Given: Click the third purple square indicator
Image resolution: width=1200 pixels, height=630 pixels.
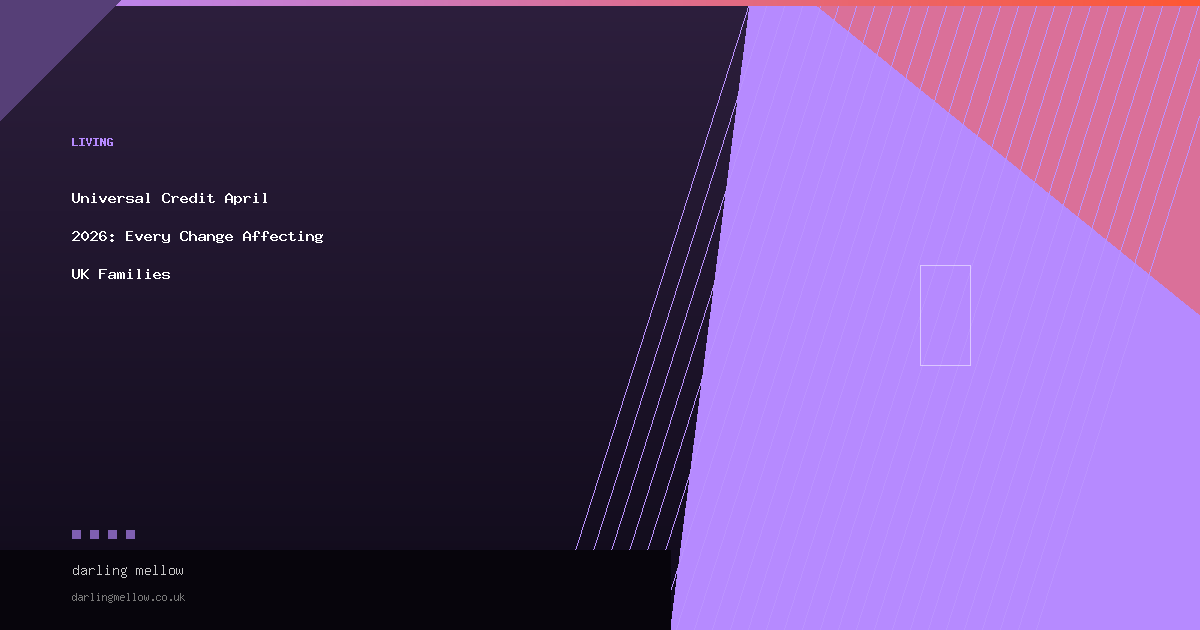Looking at the screenshot, I should (x=112, y=535).
